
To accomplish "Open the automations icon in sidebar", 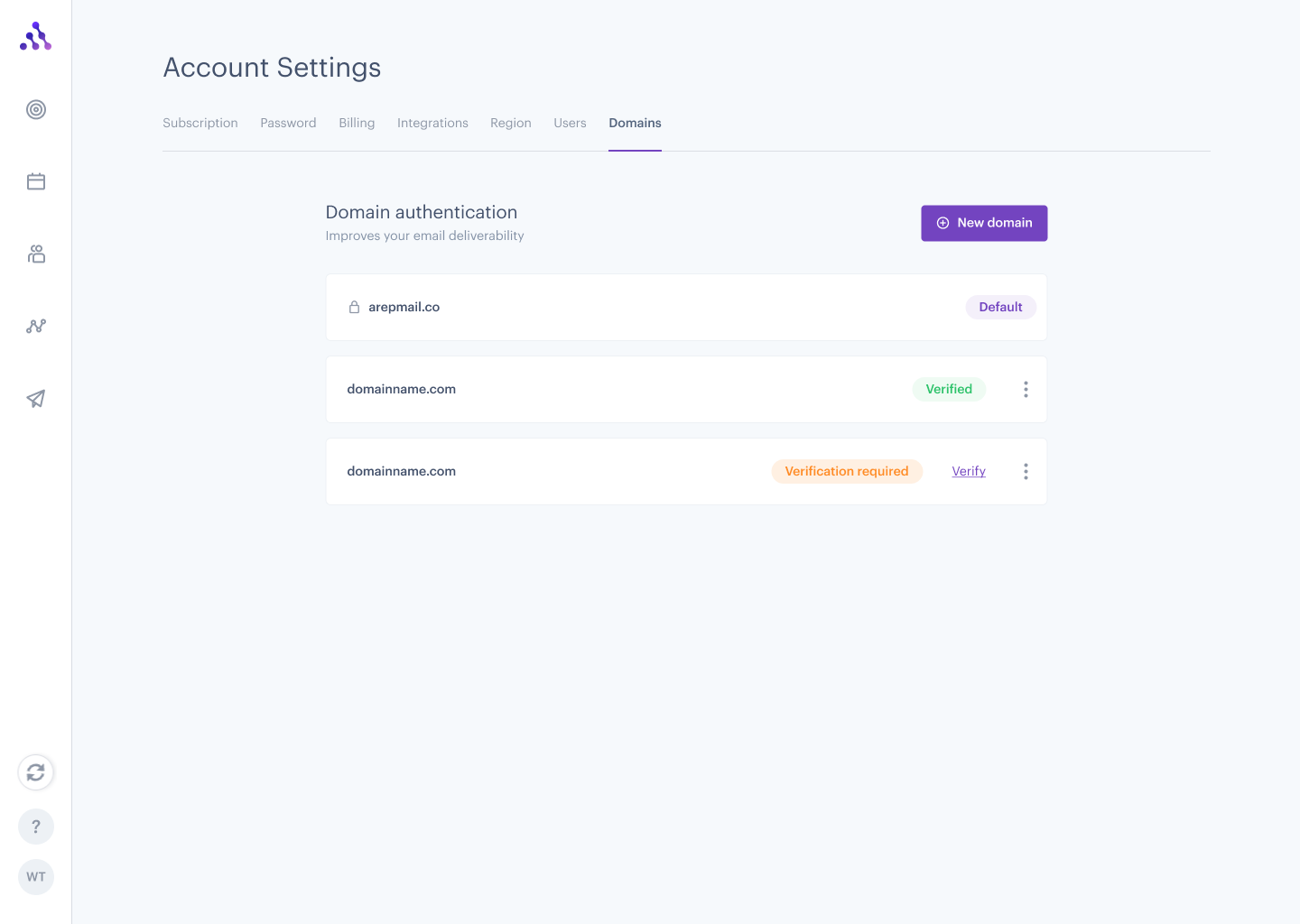I will 36,326.
